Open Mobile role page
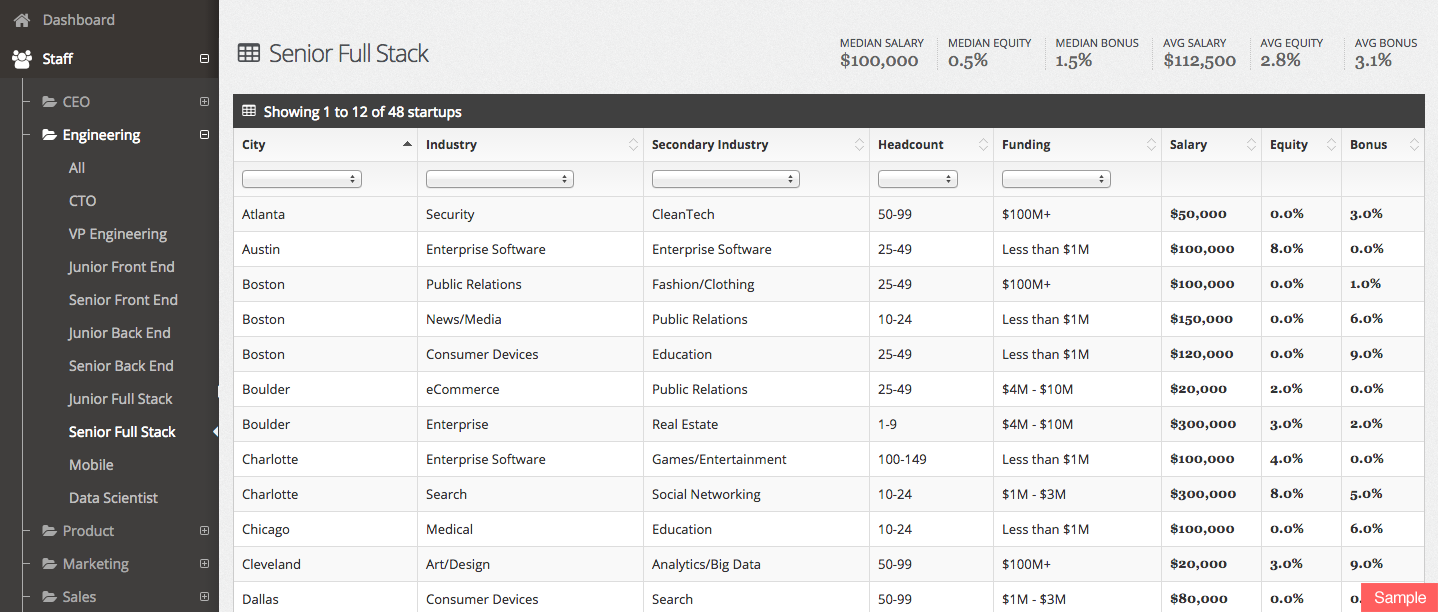This screenshot has width=1438, height=612. click(91, 465)
